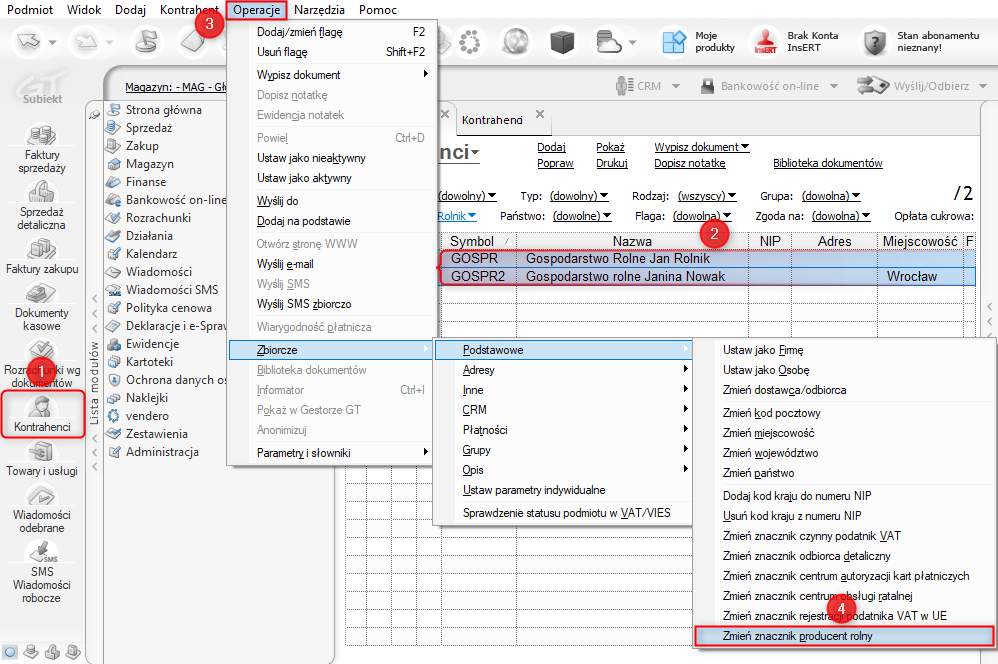
Task: Open Kontrahenci module in sidebar
Action: point(42,414)
